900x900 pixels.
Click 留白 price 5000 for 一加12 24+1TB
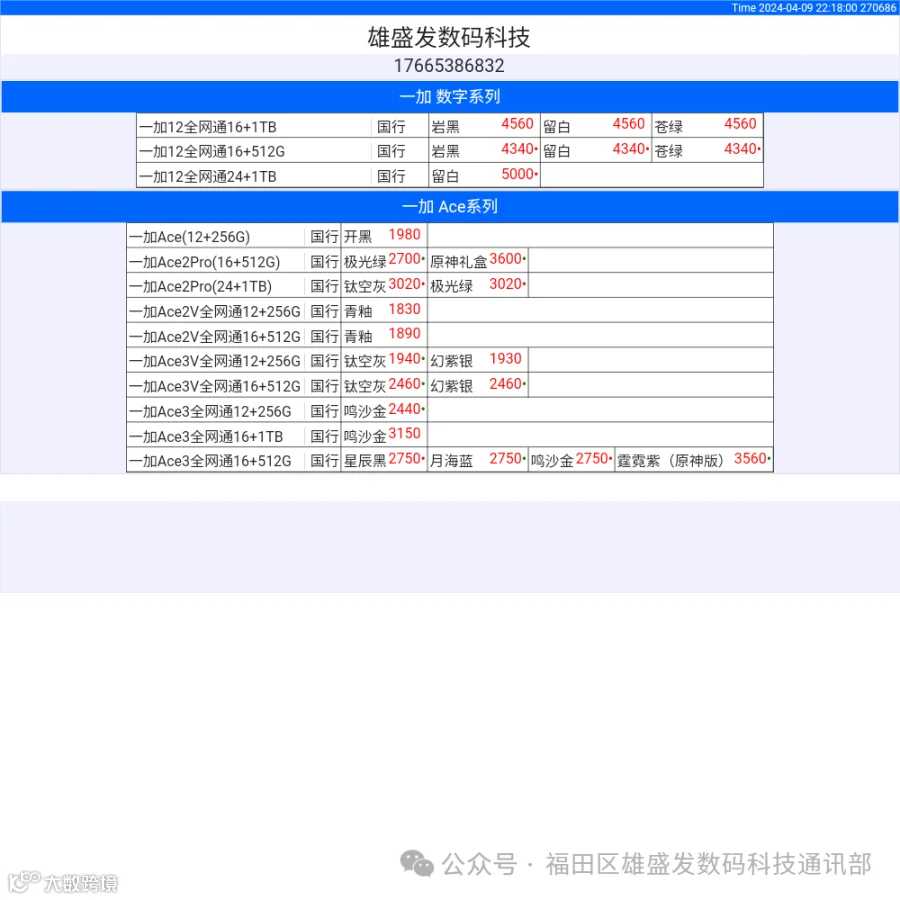pos(517,174)
